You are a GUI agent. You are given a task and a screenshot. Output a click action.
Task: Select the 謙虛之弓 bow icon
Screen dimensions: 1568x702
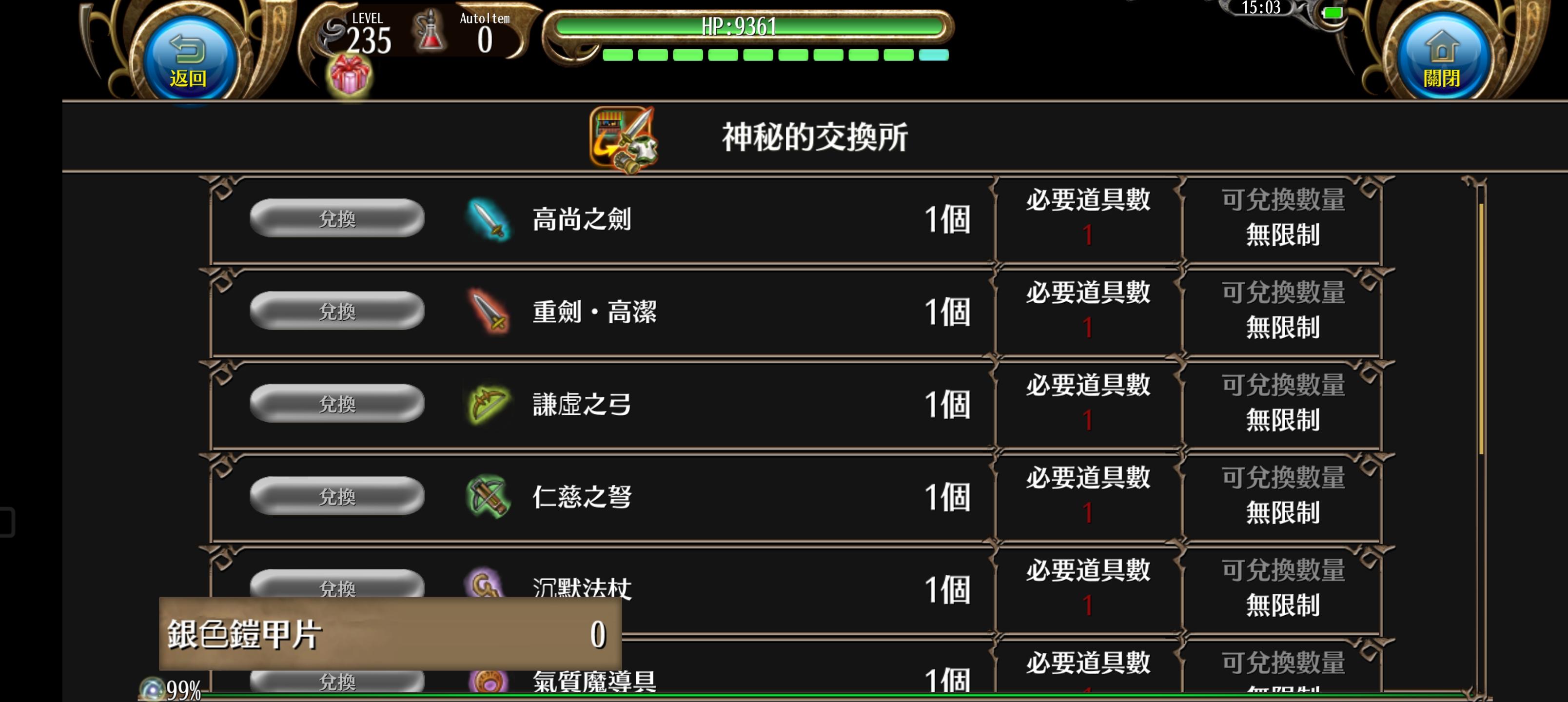click(x=488, y=404)
